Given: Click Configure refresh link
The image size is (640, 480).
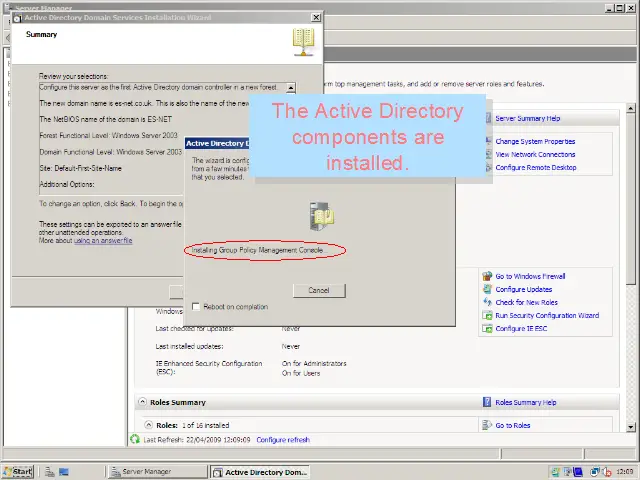Looking at the screenshot, I should tap(283, 440).
